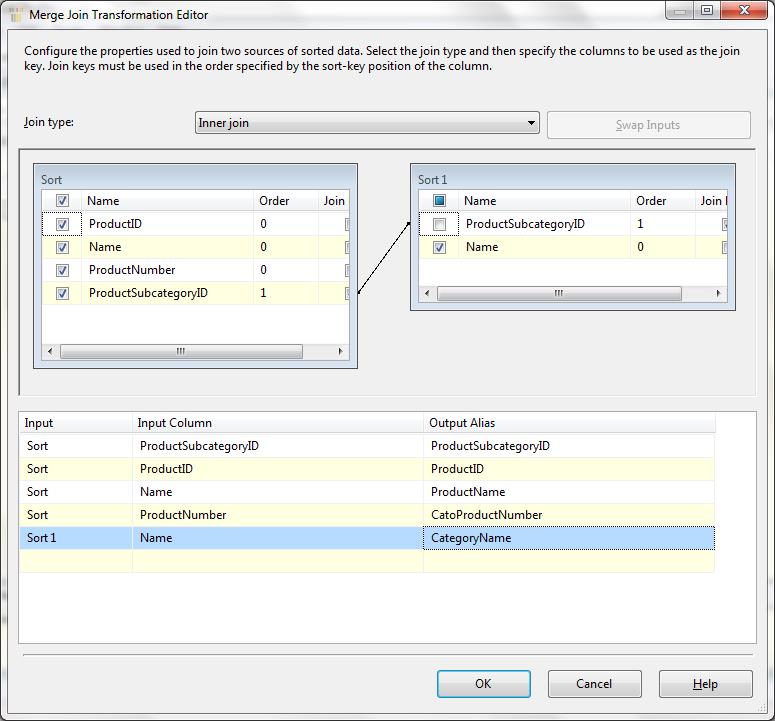Click the empty row below Sort 1

pyautogui.click(x=277, y=562)
